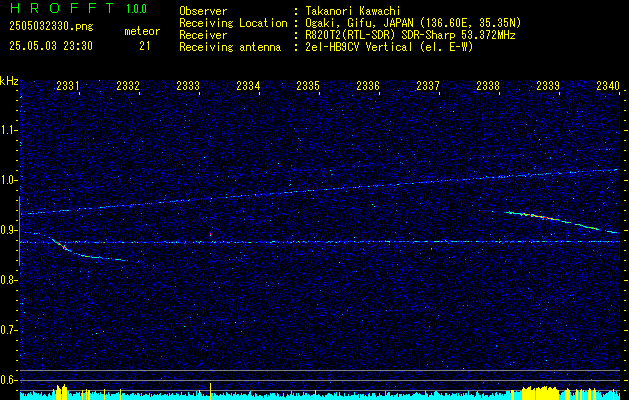This screenshot has height=400, width=629.
Task: Click the 2331 time marker
Action: point(68,85)
